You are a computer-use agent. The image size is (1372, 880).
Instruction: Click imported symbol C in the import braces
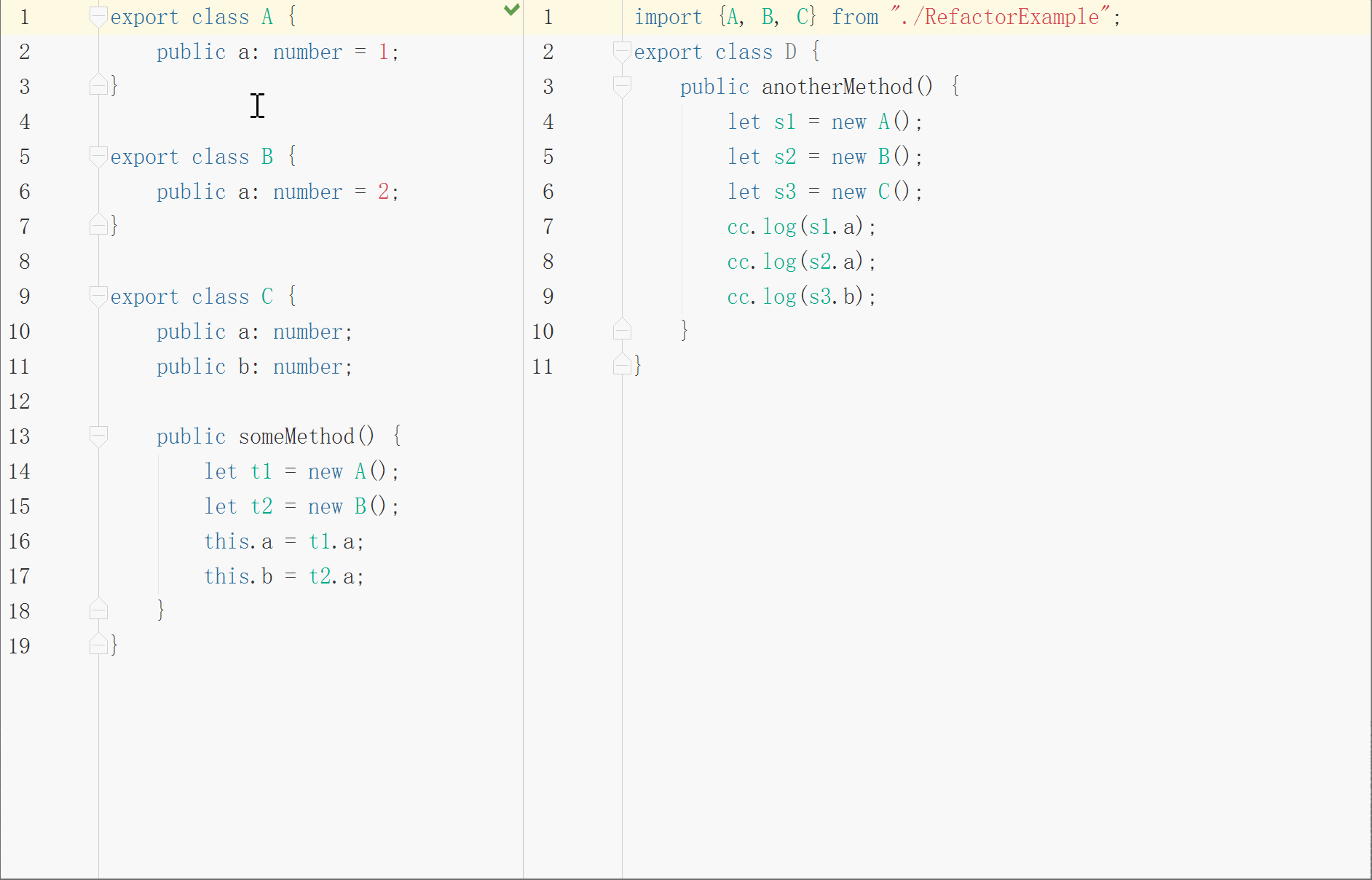(x=803, y=17)
